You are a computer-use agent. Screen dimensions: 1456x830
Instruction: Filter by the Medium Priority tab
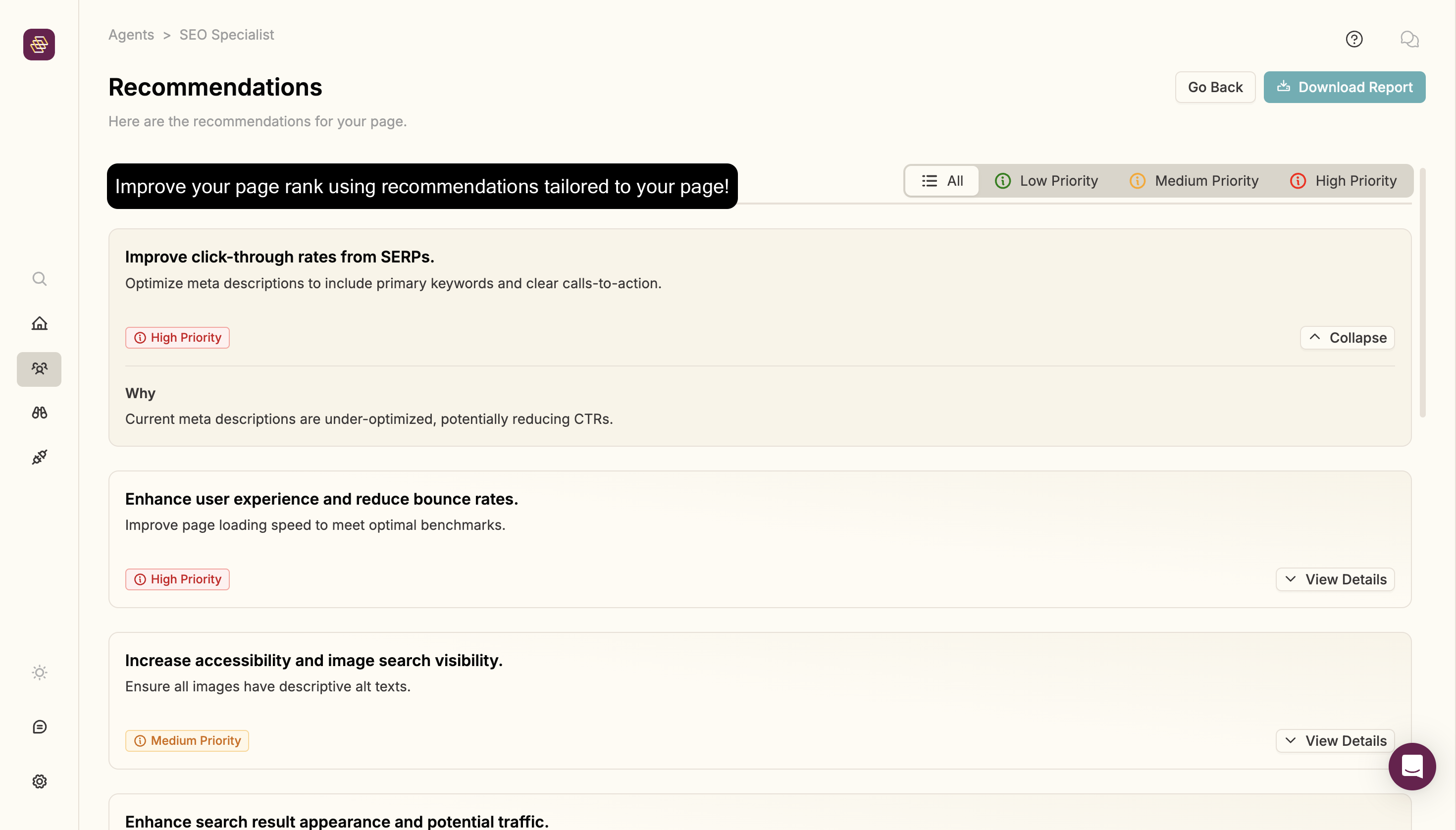tap(1194, 181)
